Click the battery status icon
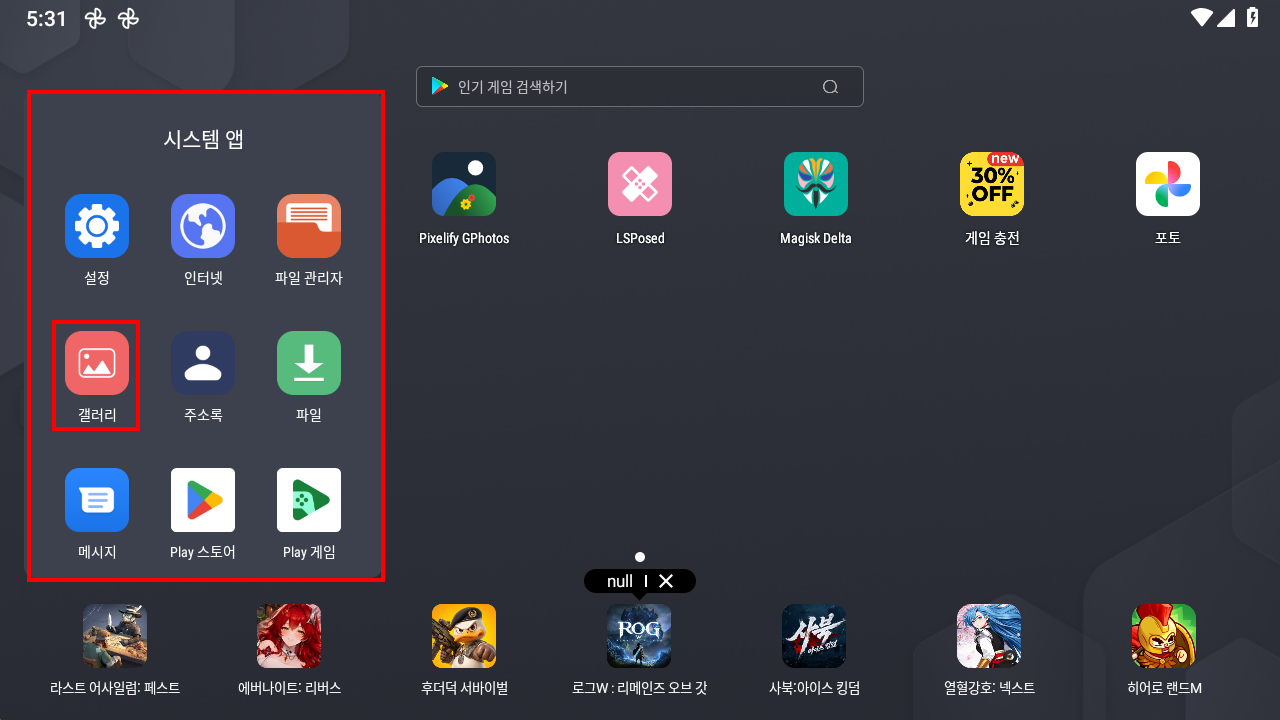 pos(1253,17)
